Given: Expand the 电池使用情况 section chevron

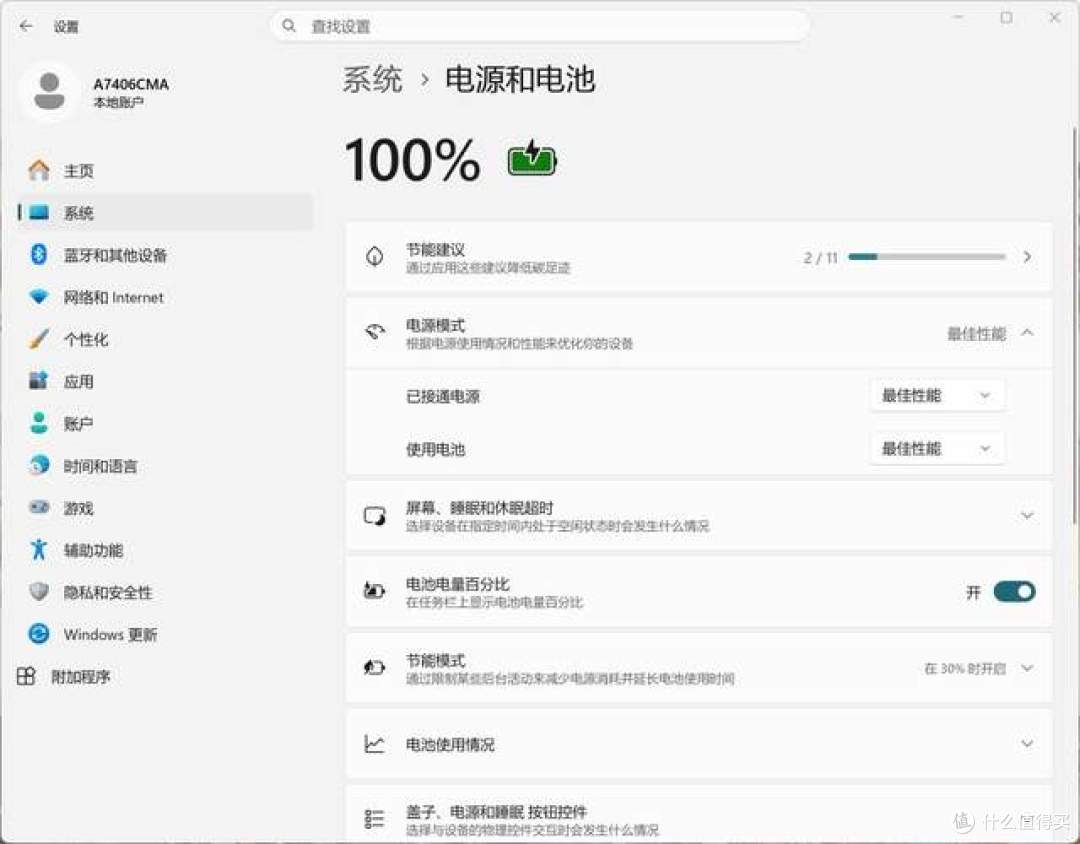Looking at the screenshot, I should click(x=1027, y=743).
